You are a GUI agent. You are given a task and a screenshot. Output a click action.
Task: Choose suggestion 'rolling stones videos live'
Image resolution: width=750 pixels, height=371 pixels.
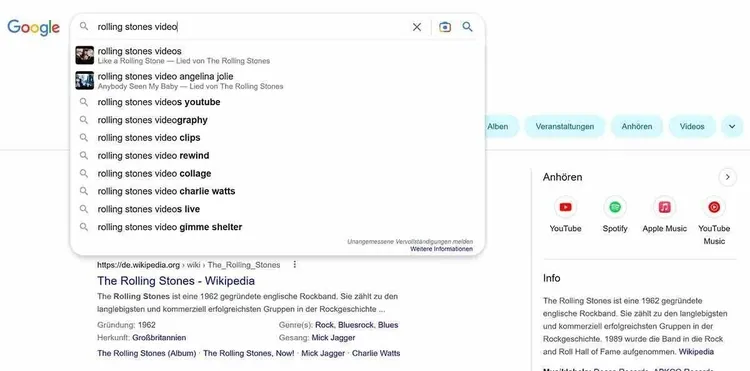(x=277, y=209)
